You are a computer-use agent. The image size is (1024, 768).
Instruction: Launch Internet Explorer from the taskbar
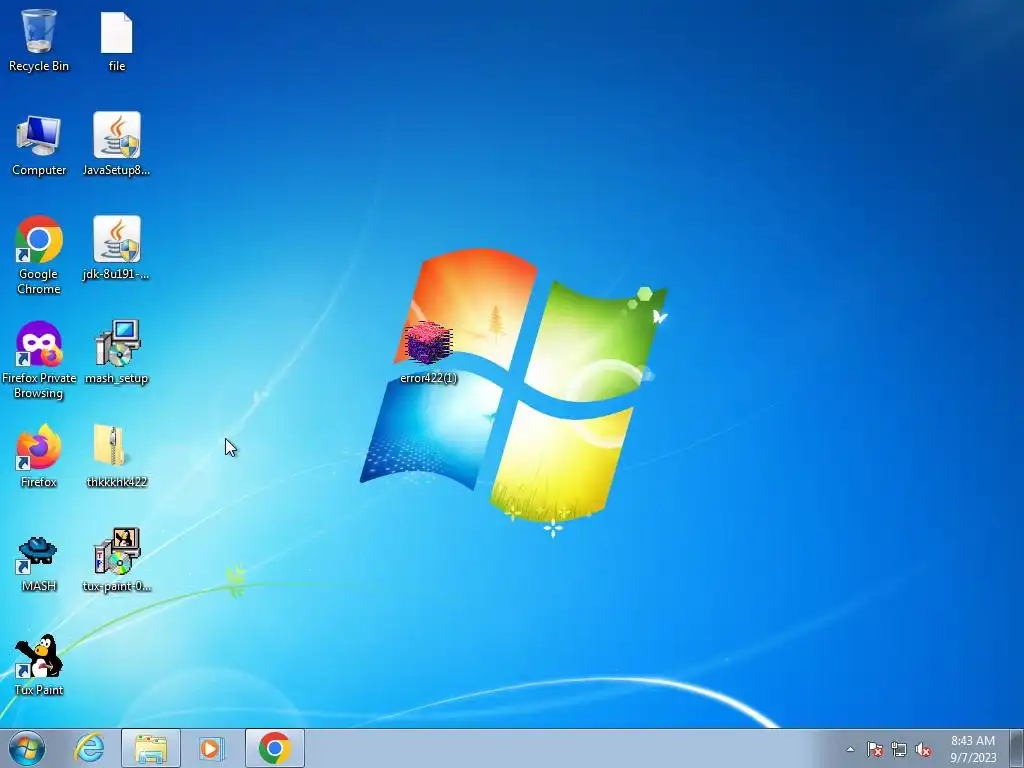point(89,748)
